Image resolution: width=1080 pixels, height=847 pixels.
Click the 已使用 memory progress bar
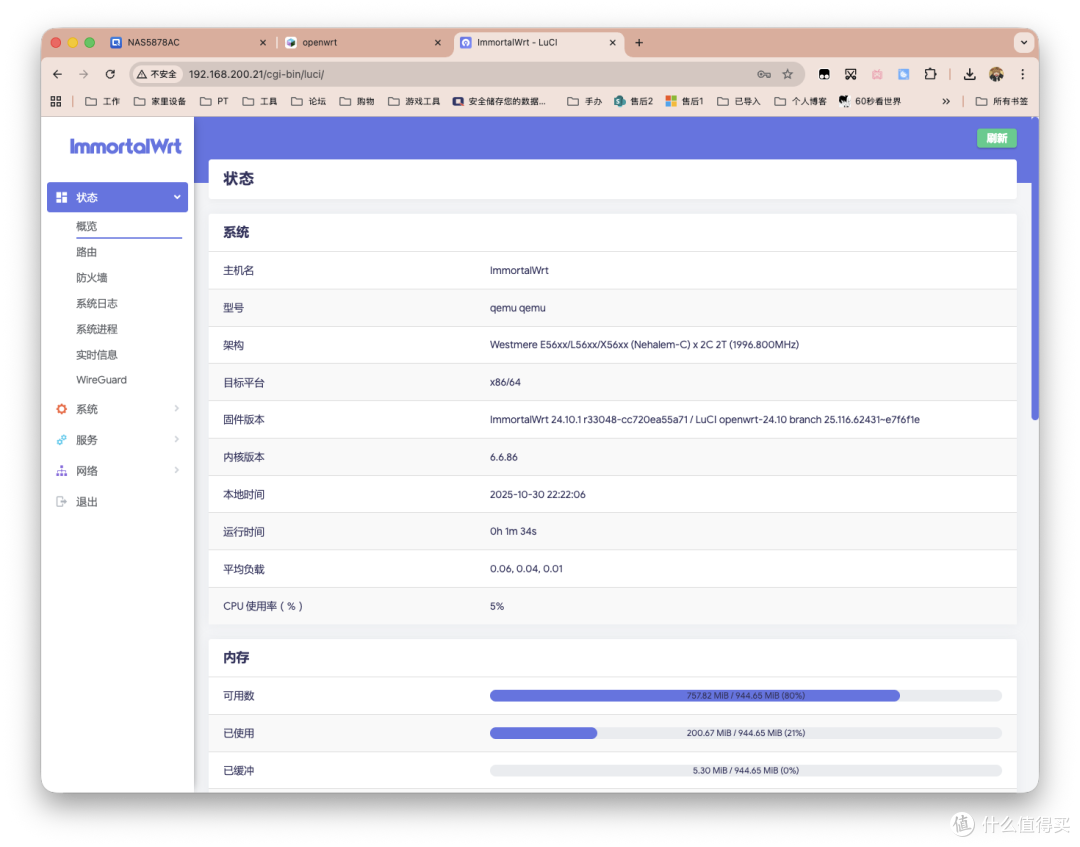[x=745, y=733]
